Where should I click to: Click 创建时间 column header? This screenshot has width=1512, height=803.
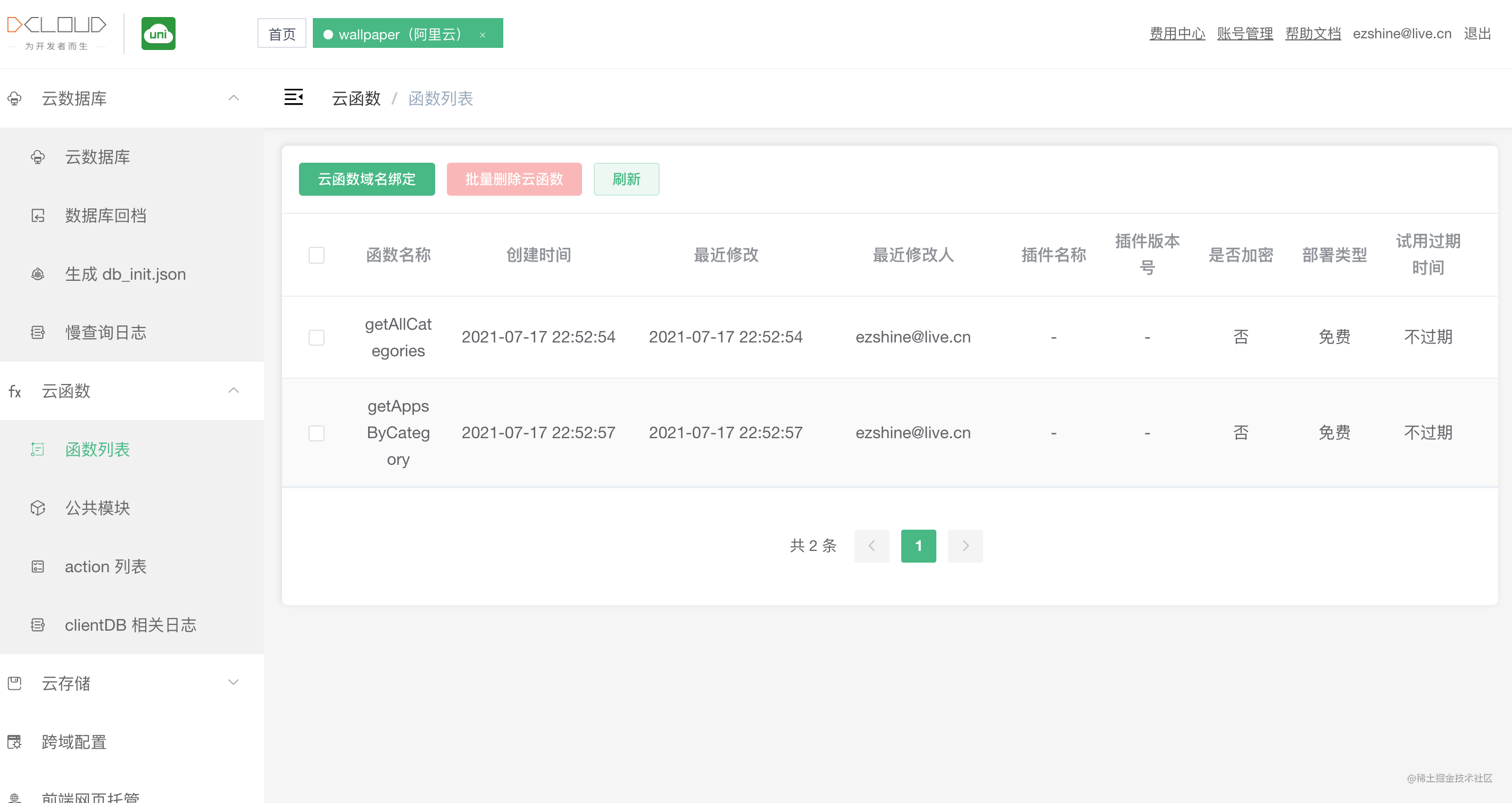tap(538, 255)
